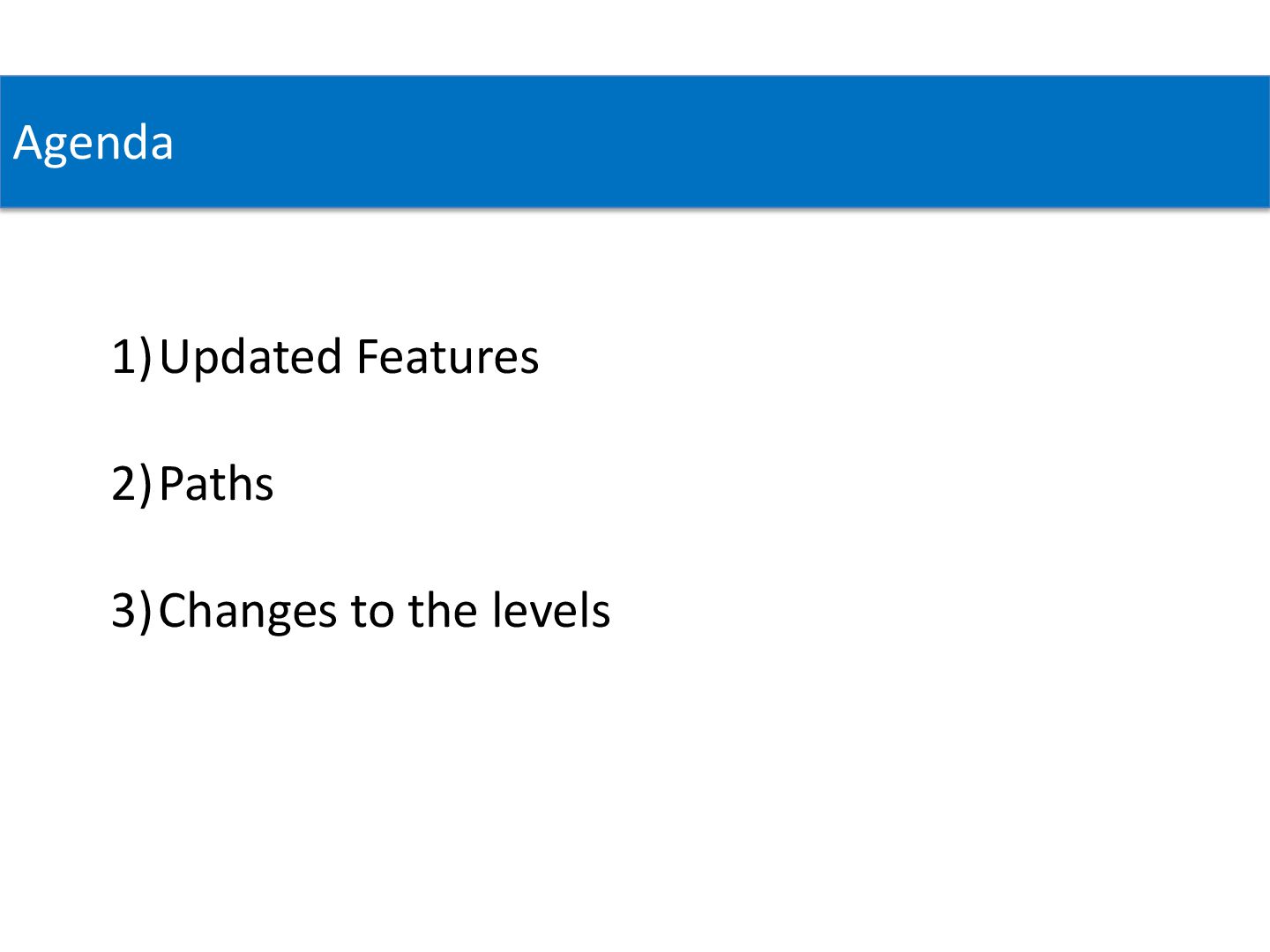Click the word "Updated" in item one

(x=250, y=357)
